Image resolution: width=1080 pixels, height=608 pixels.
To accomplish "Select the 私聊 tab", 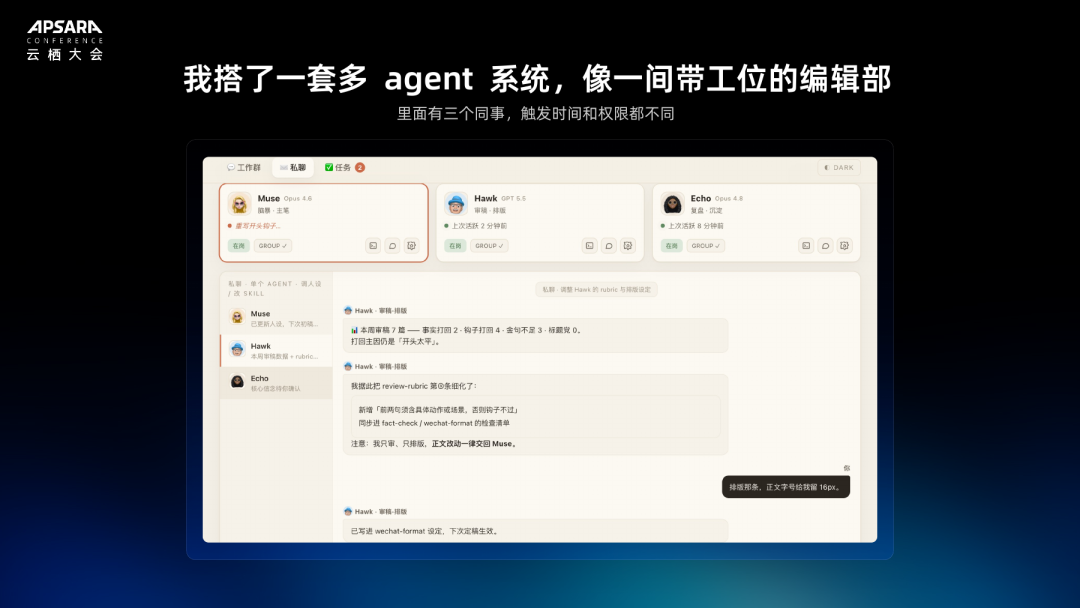I will coord(293,167).
